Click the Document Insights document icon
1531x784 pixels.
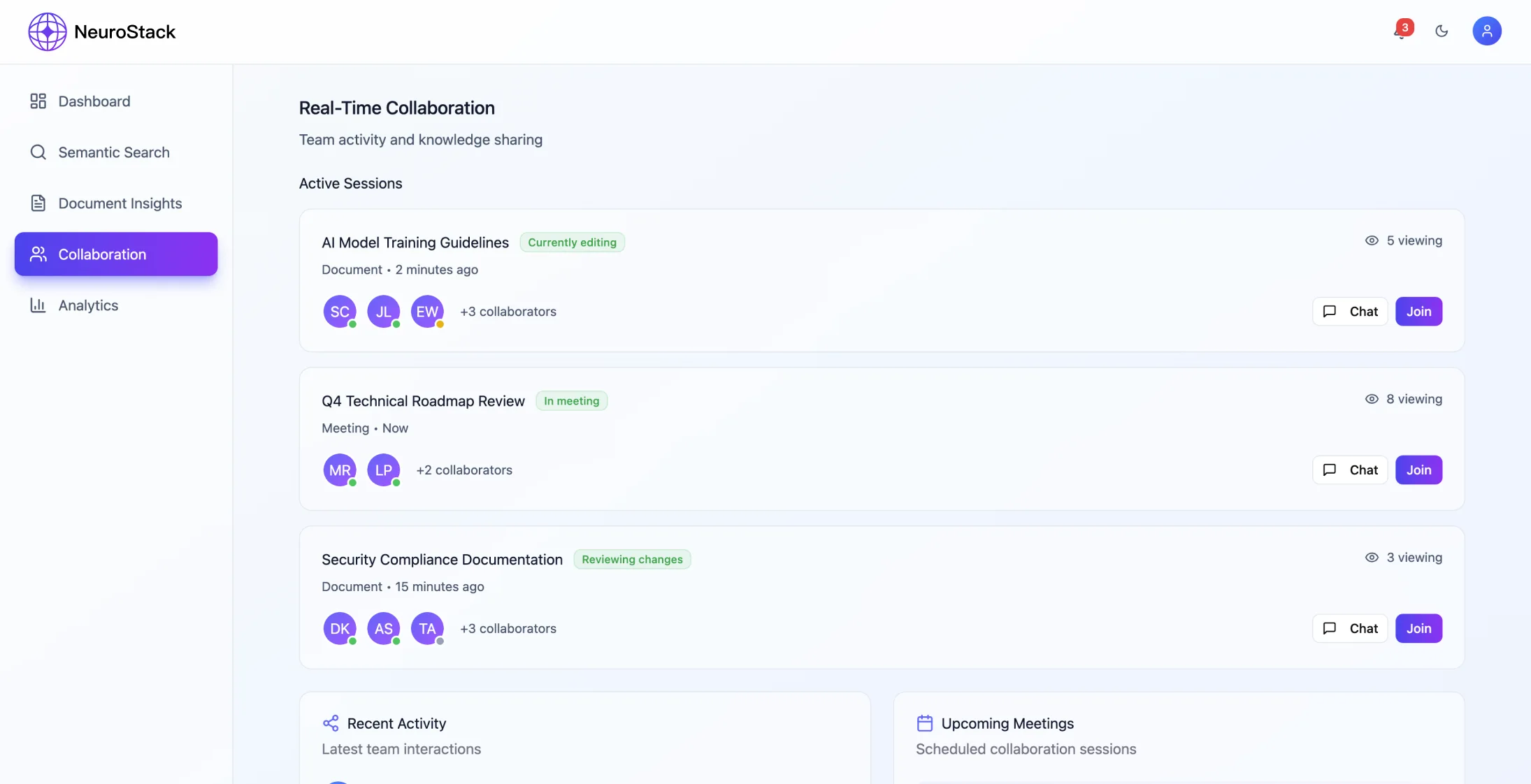click(38, 203)
